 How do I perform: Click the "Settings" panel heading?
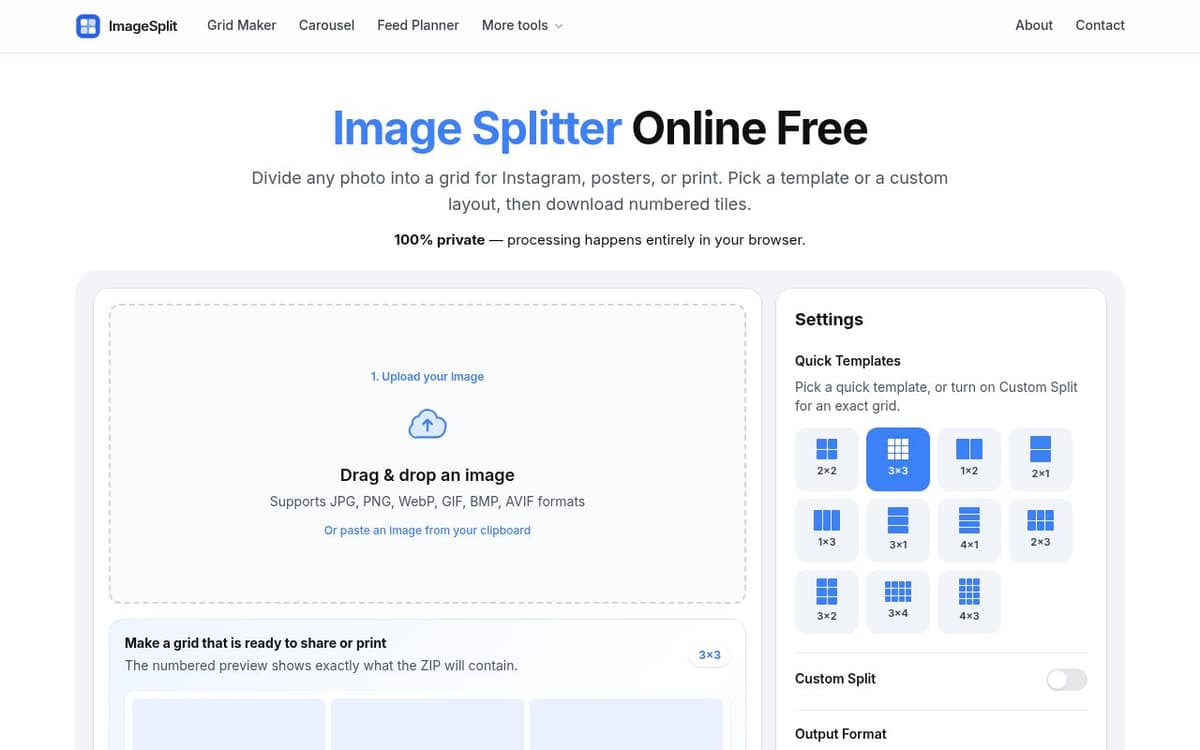coord(829,319)
